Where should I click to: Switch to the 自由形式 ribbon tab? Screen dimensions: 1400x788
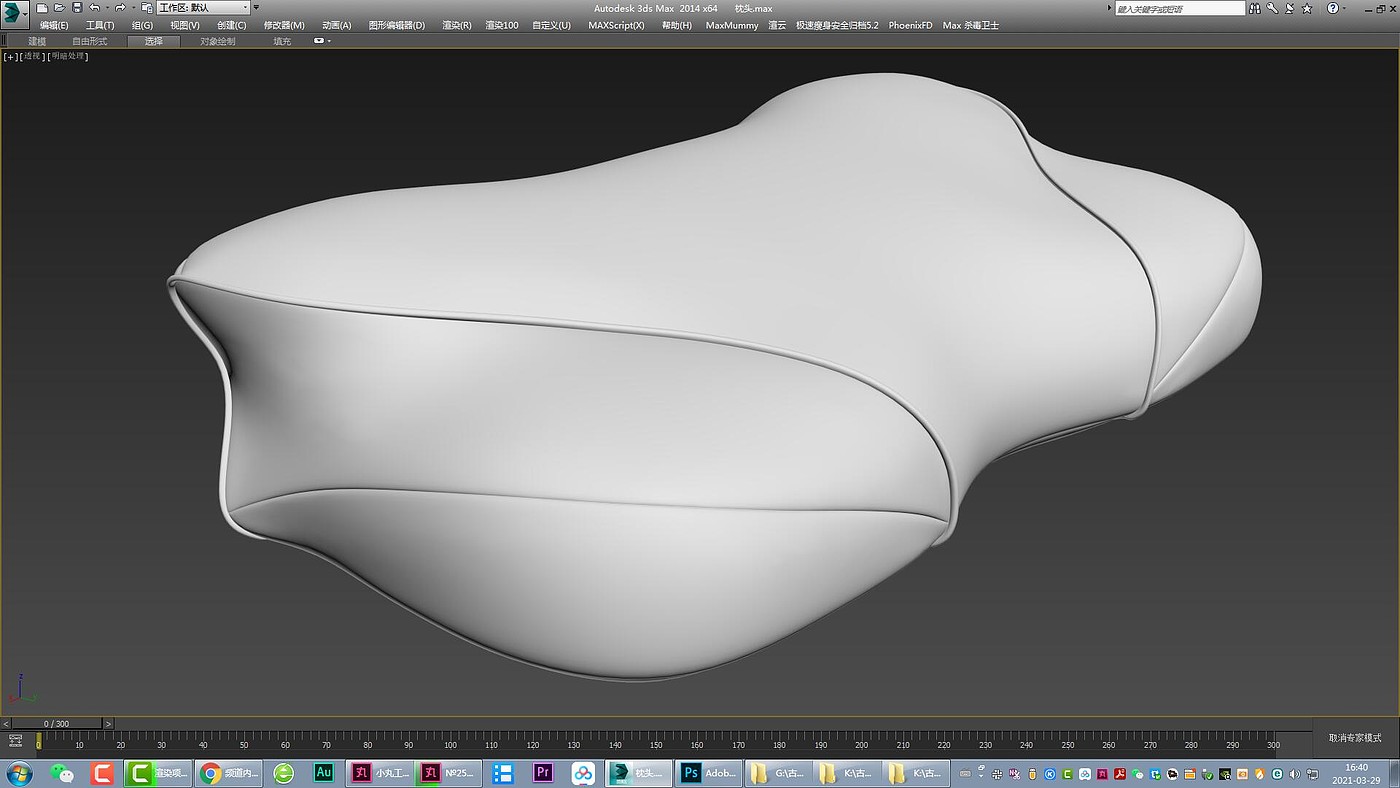click(90, 41)
